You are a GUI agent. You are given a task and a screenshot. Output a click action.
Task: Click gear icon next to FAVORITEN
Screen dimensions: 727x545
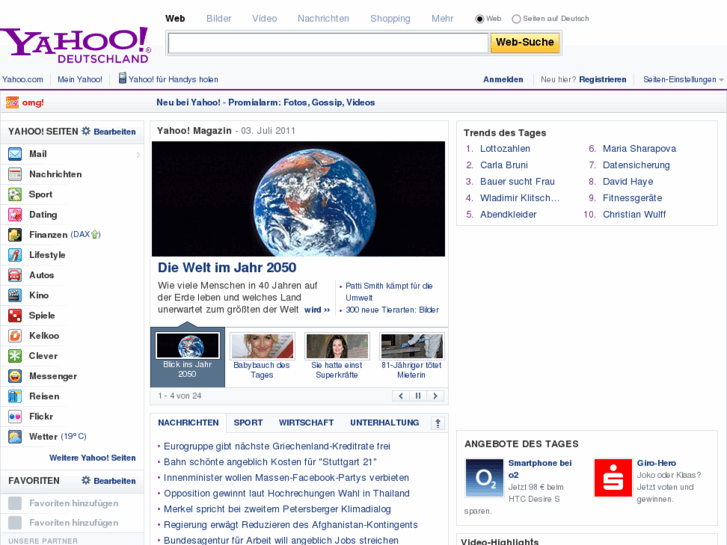click(86, 480)
